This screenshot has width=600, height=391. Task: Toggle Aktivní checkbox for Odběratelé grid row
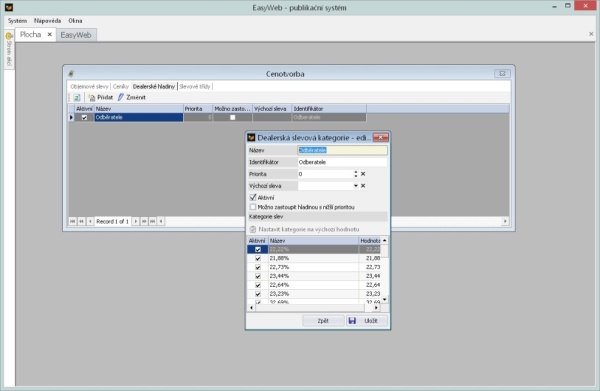click(84, 117)
